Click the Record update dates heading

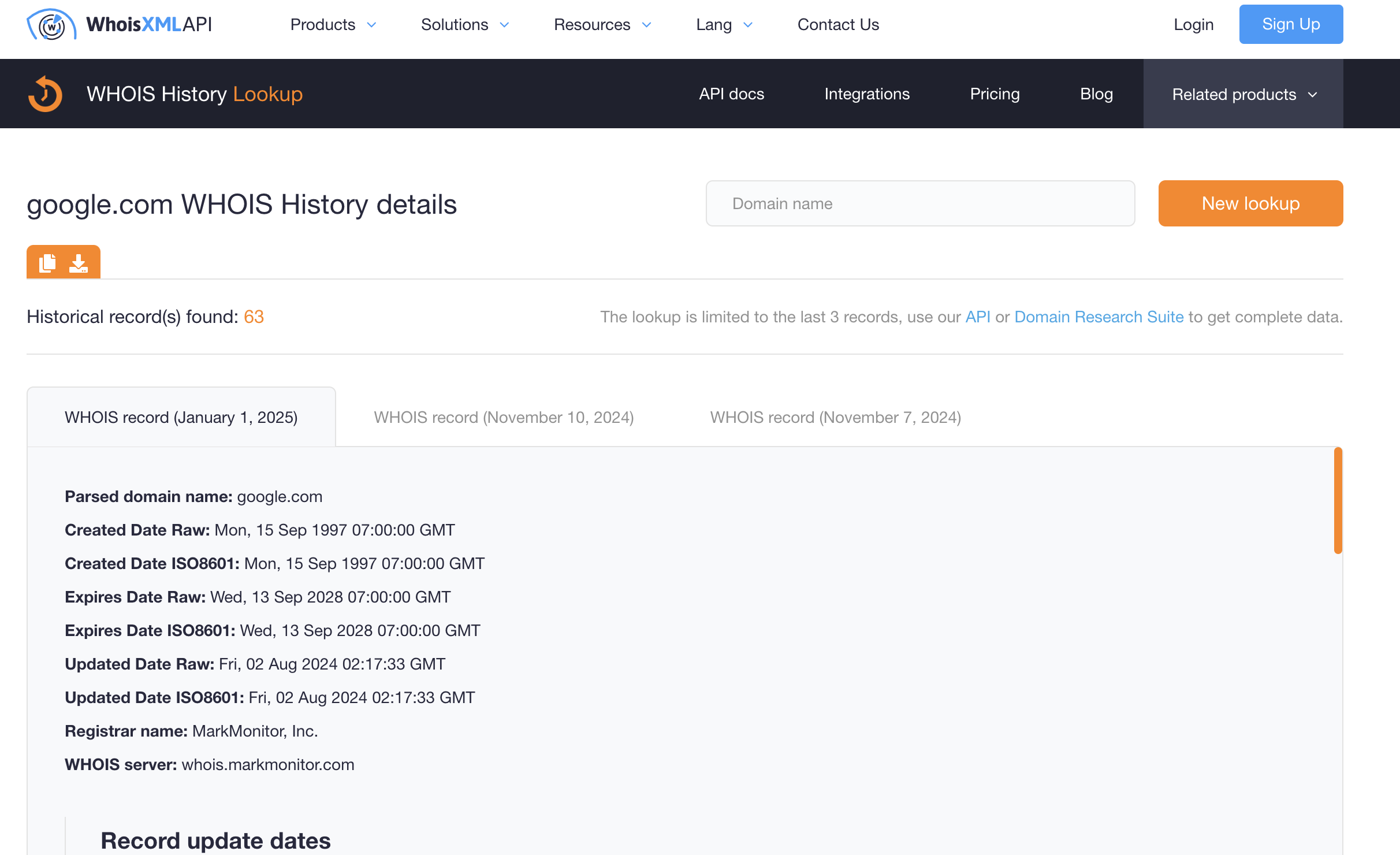(x=215, y=841)
